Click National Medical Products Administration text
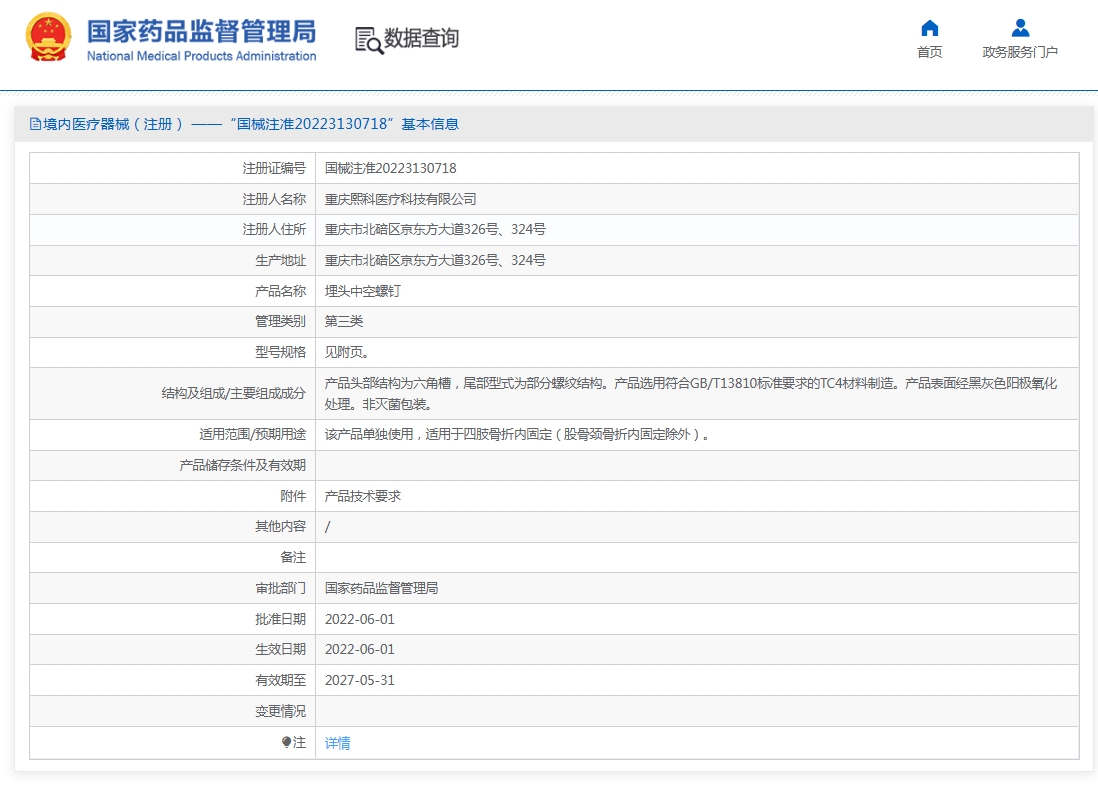Image resolution: width=1098 pixels, height=795 pixels. [202, 56]
